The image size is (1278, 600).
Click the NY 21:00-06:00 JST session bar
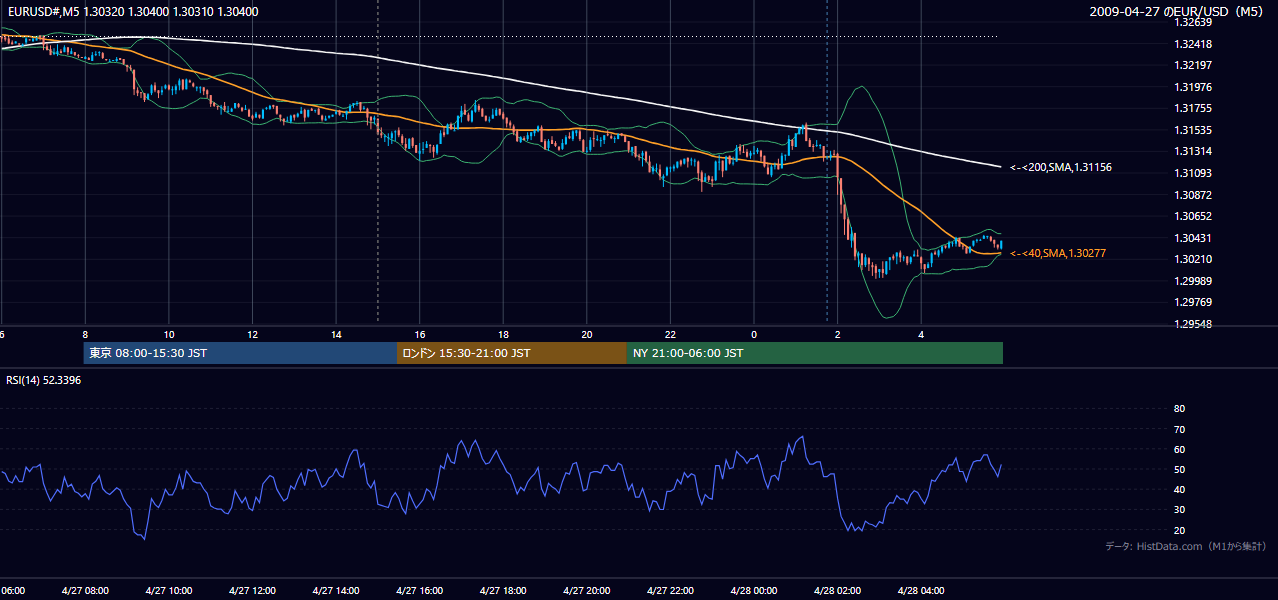point(815,353)
